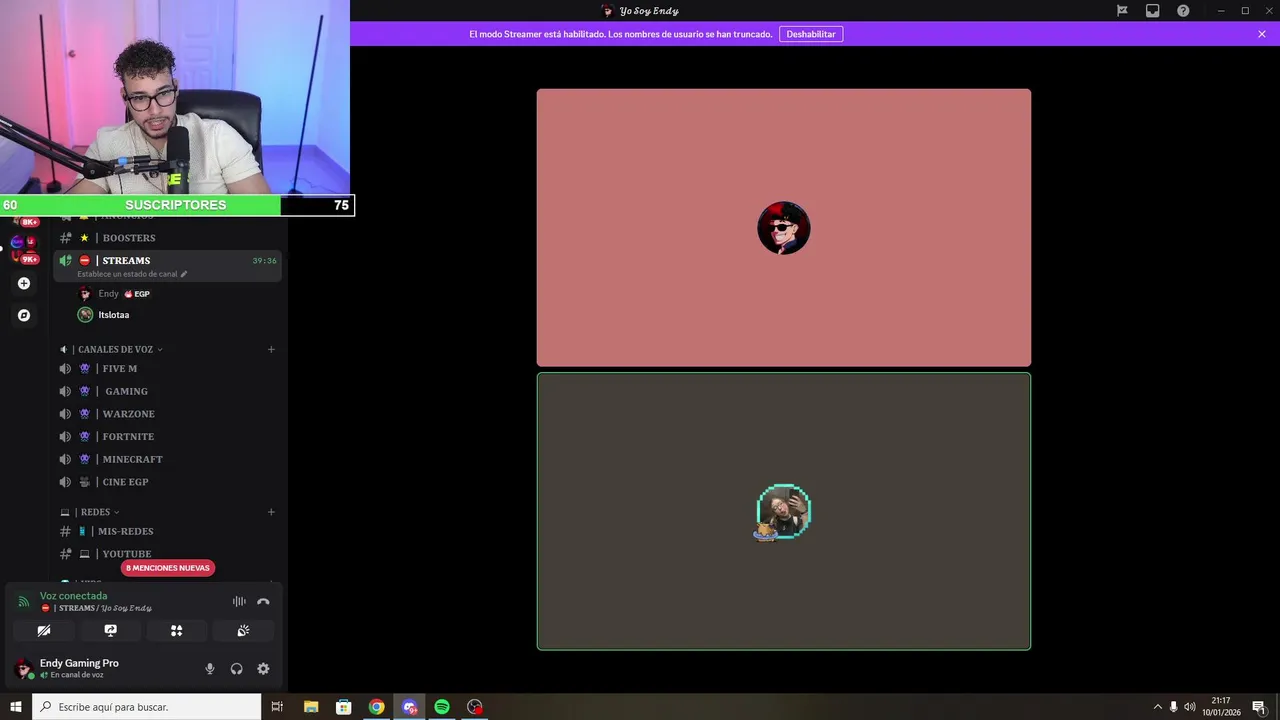Screen dimensions: 1280x720
Task: Open the server with 9K+ badge
Action: pyautogui.click(x=24, y=249)
